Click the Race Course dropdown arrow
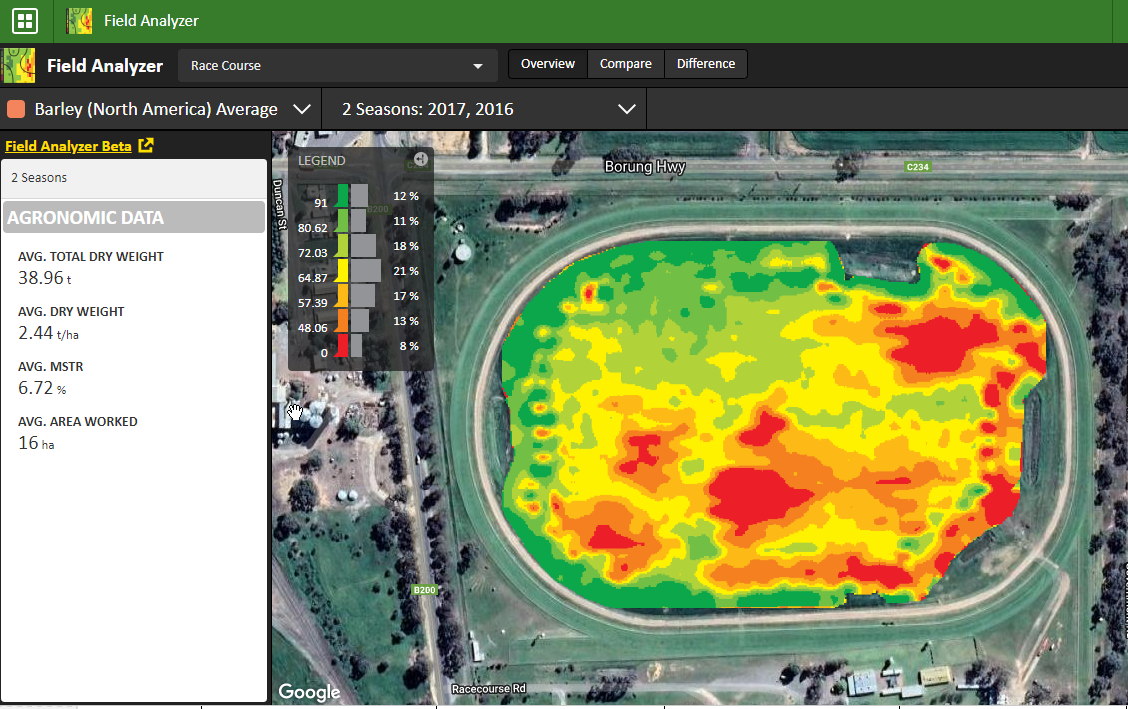 [x=478, y=66]
